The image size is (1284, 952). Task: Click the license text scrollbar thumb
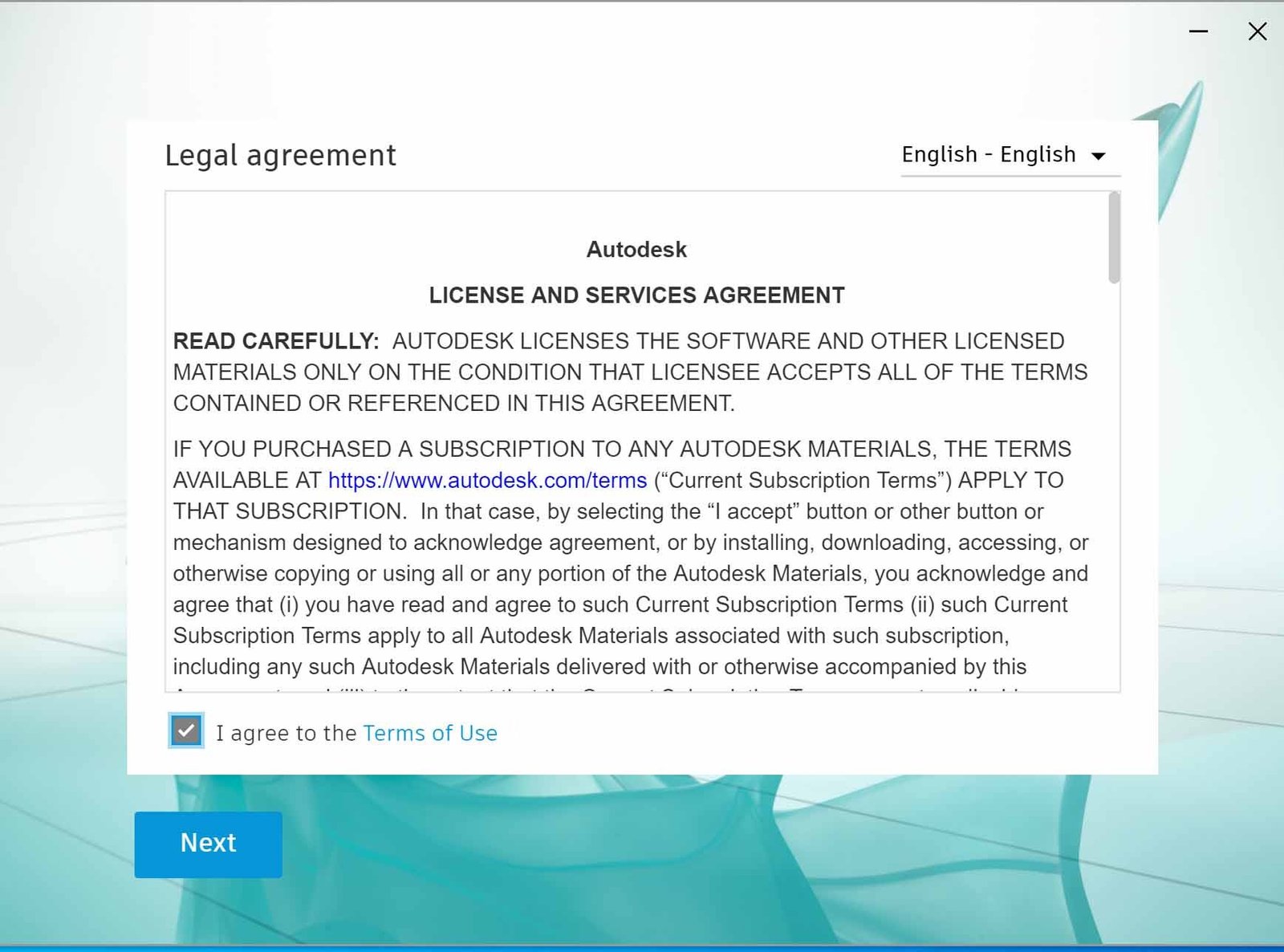(x=1114, y=238)
